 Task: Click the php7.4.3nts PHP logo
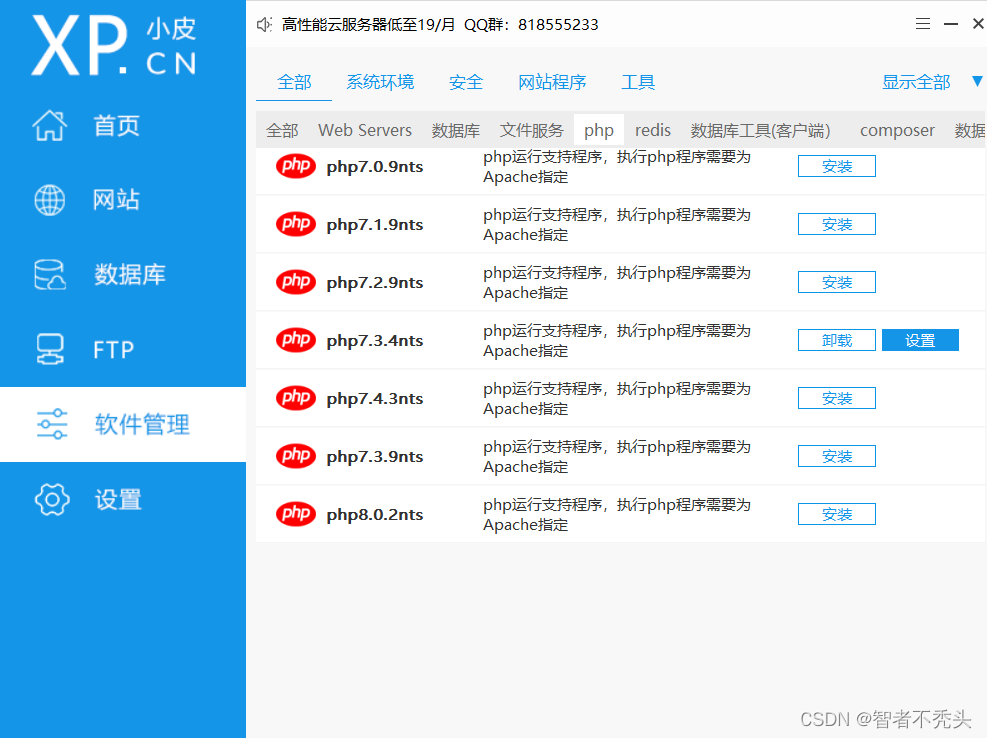(296, 398)
